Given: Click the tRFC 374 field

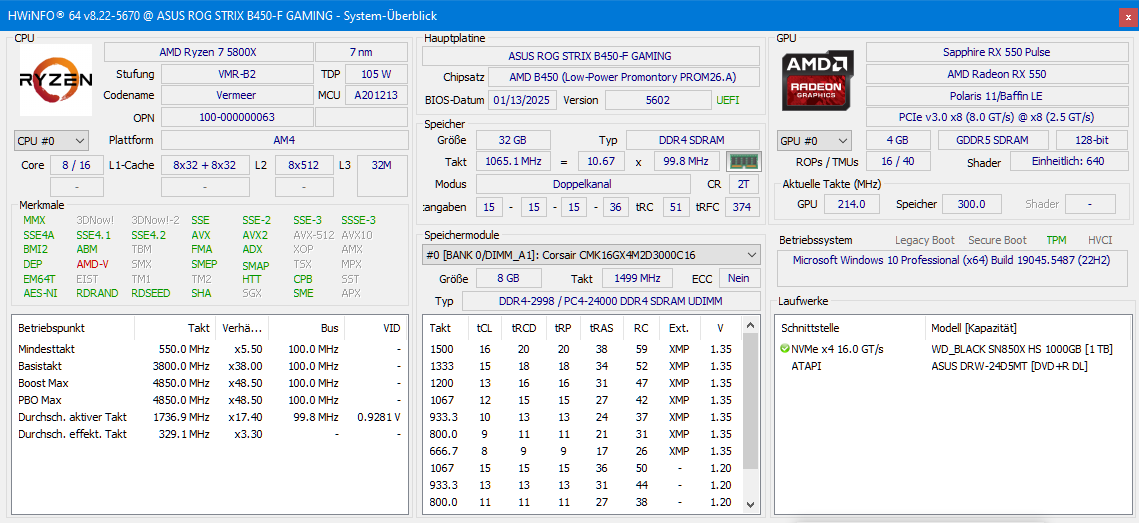Looking at the screenshot, I should [x=742, y=207].
